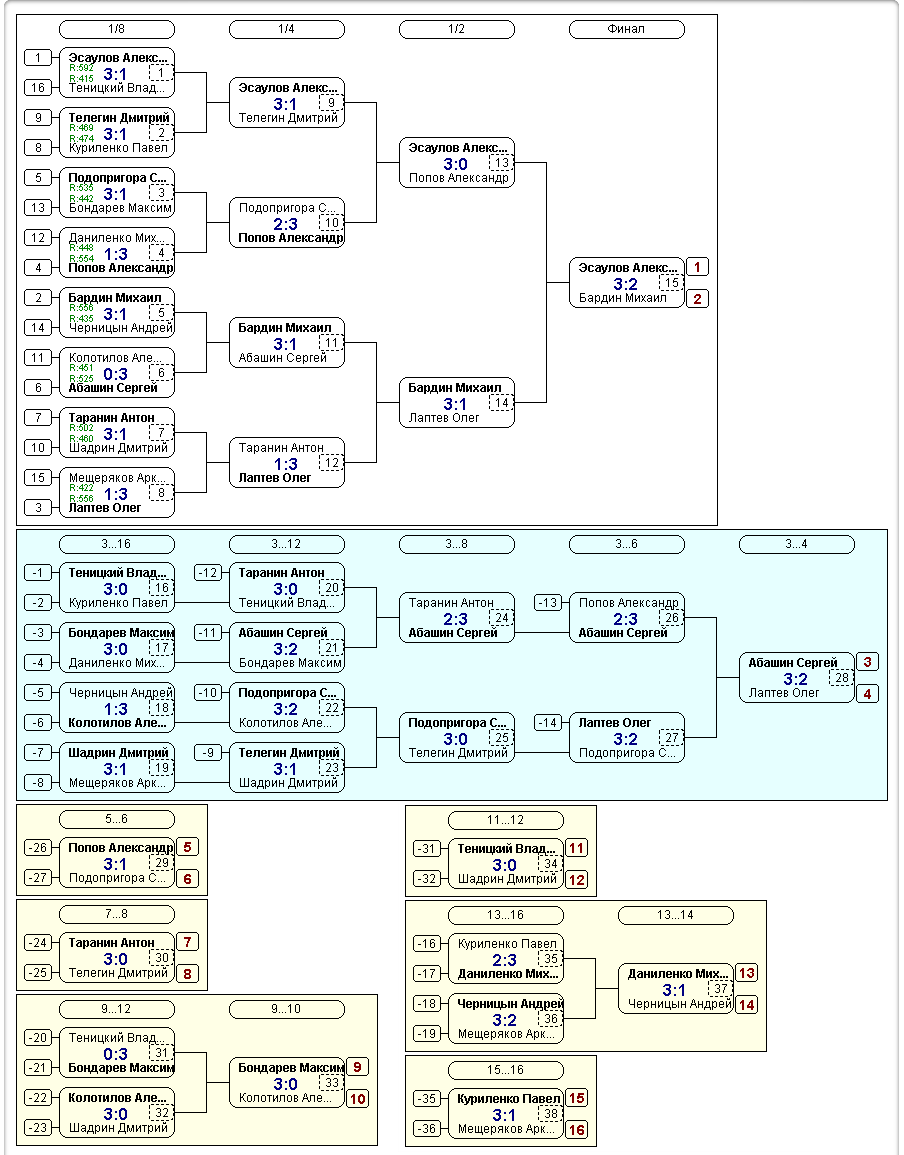904x1155 pixels.
Task: Click 3:2 score in the final
Action: pyautogui.click(x=626, y=284)
